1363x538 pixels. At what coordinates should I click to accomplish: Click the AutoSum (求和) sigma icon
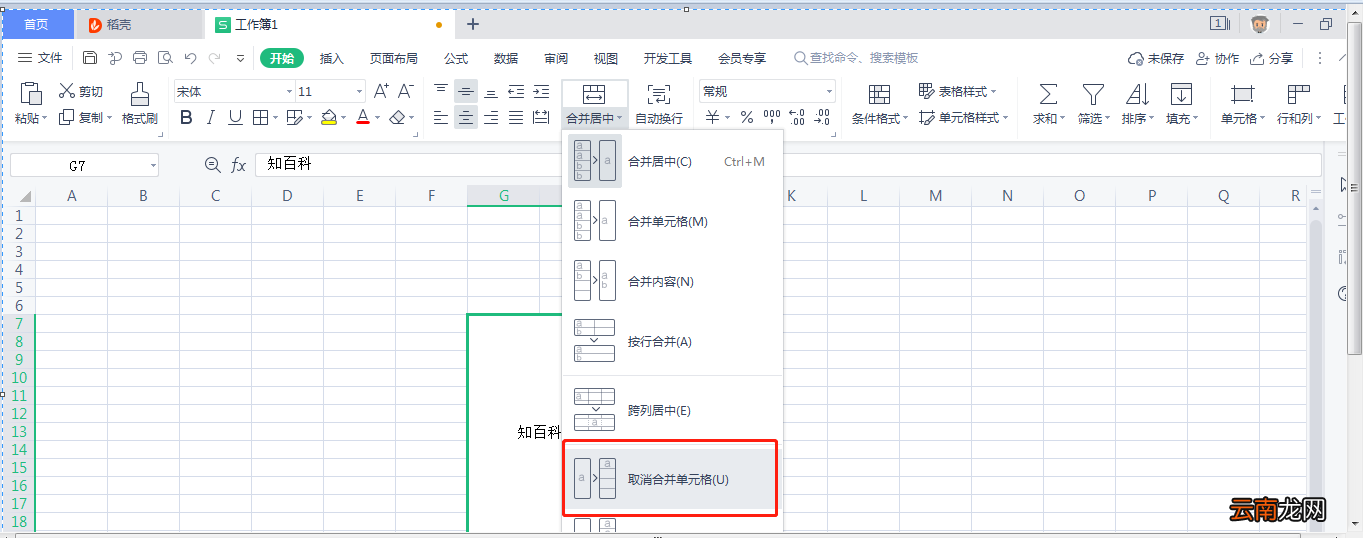pos(1048,94)
